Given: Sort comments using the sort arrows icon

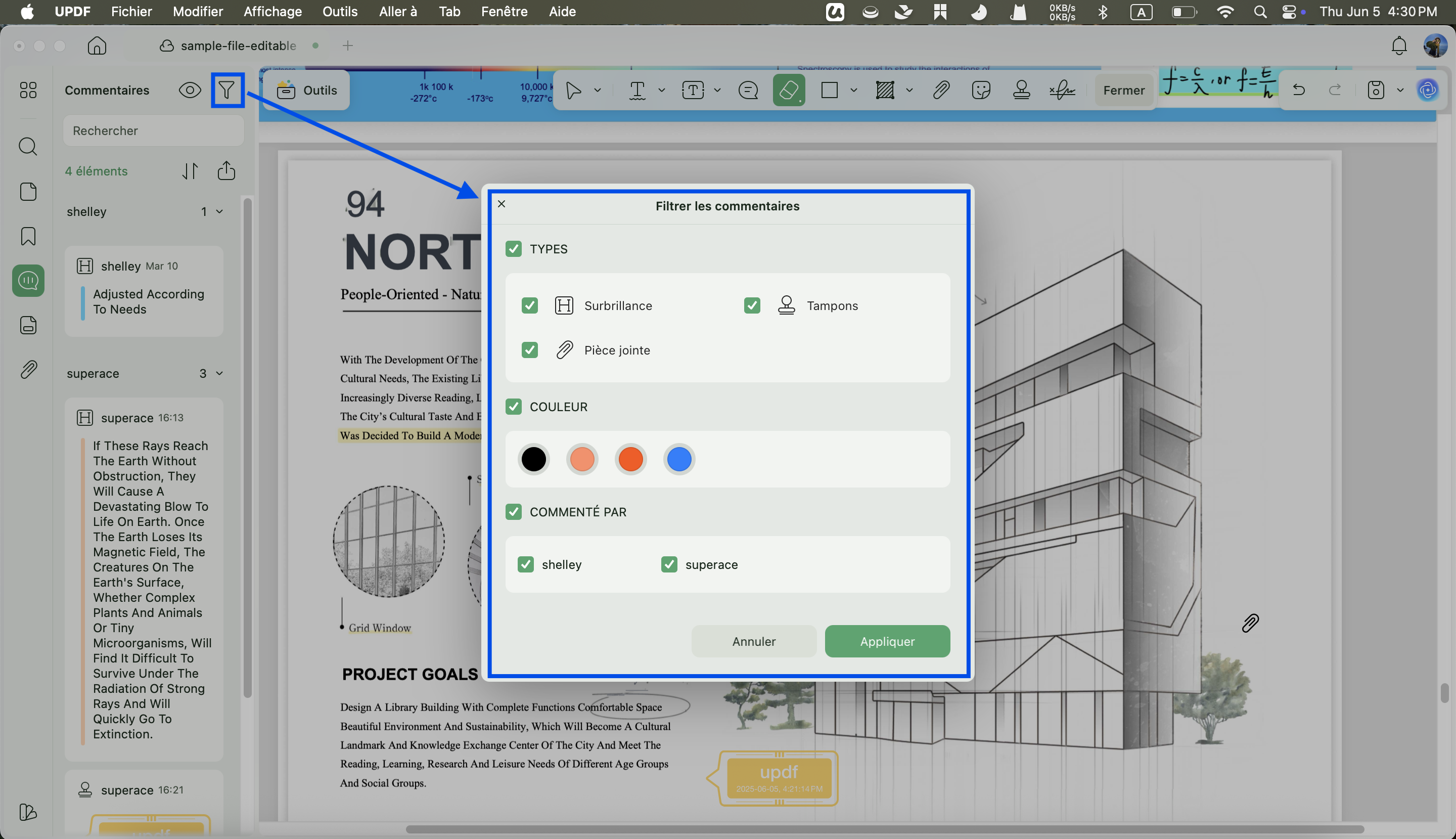Looking at the screenshot, I should 190,171.
